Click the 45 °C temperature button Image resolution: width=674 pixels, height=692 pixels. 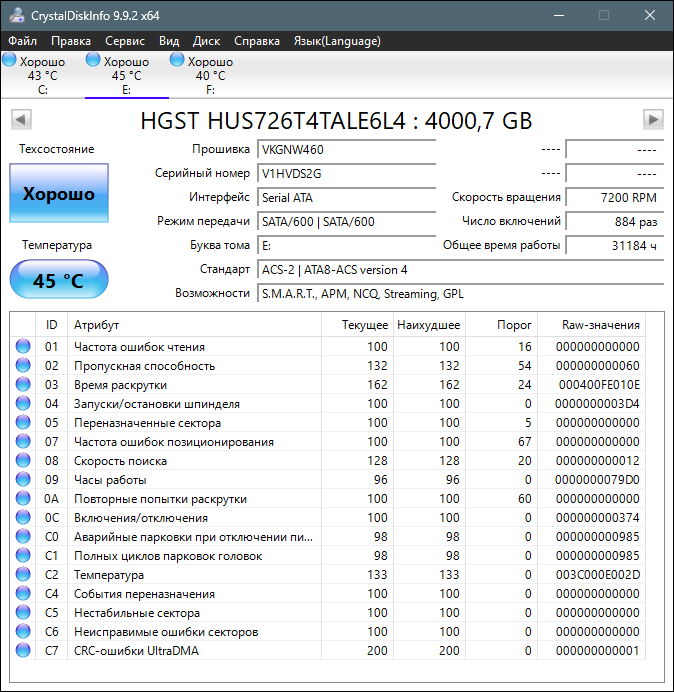[59, 280]
